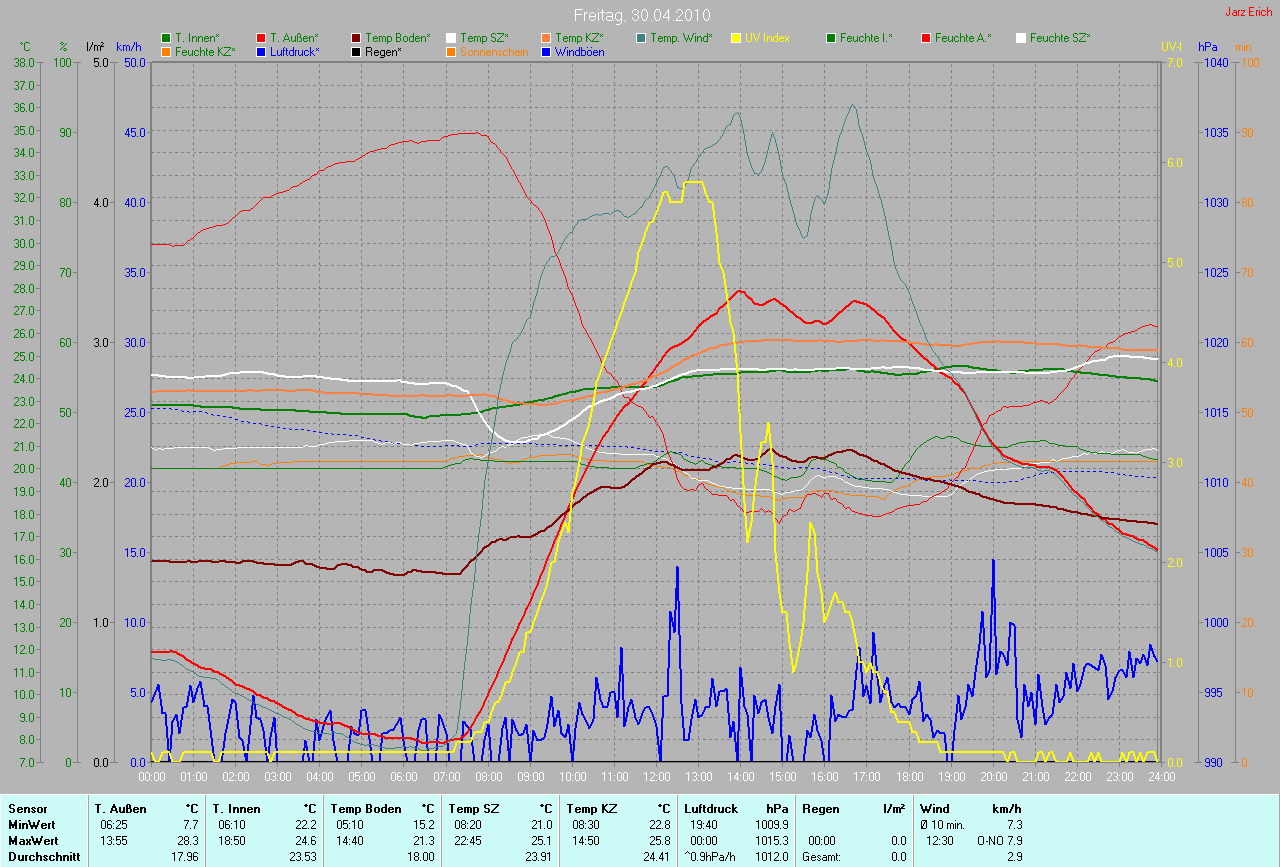The height and width of the screenshot is (867, 1280).
Task: Click the blue Luftdruck legend marker
Action: coord(261,51)
